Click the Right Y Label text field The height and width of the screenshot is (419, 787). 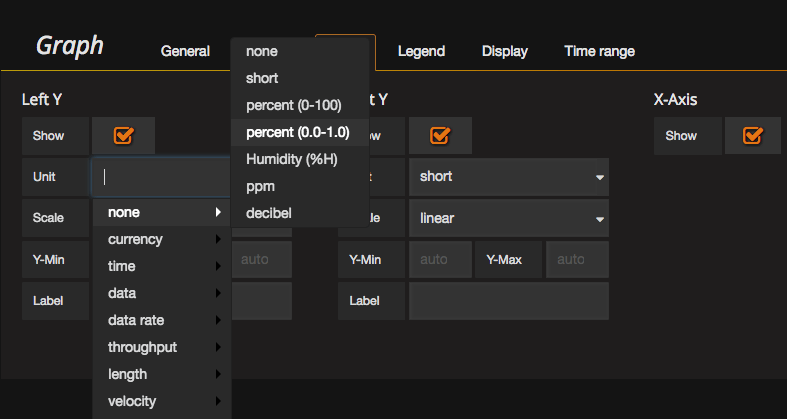pos(508,301)
